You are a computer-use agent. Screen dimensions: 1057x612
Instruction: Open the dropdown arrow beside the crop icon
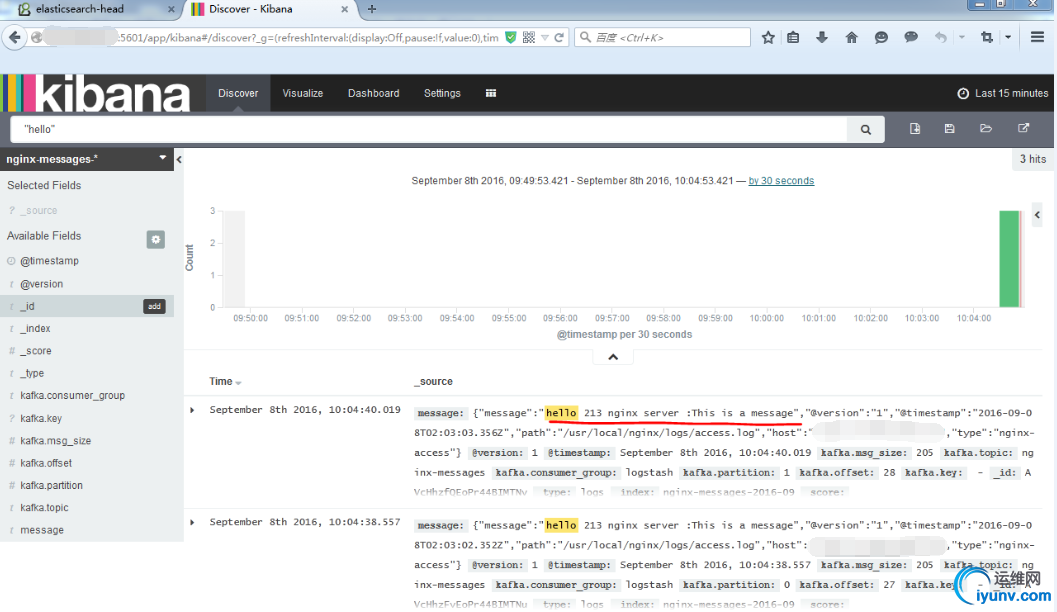point(1008,38)
